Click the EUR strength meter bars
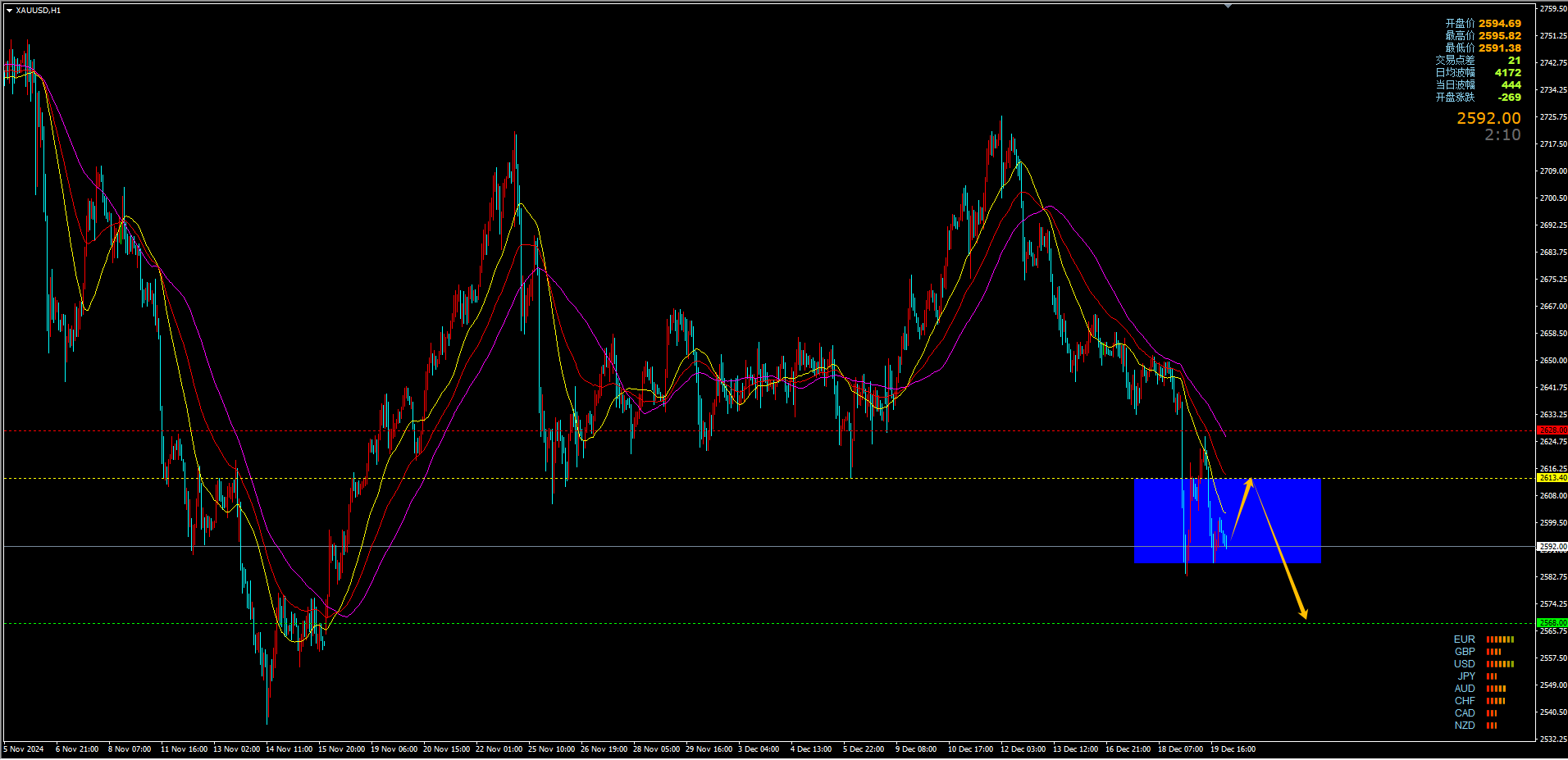 [x=1500, y=639]
